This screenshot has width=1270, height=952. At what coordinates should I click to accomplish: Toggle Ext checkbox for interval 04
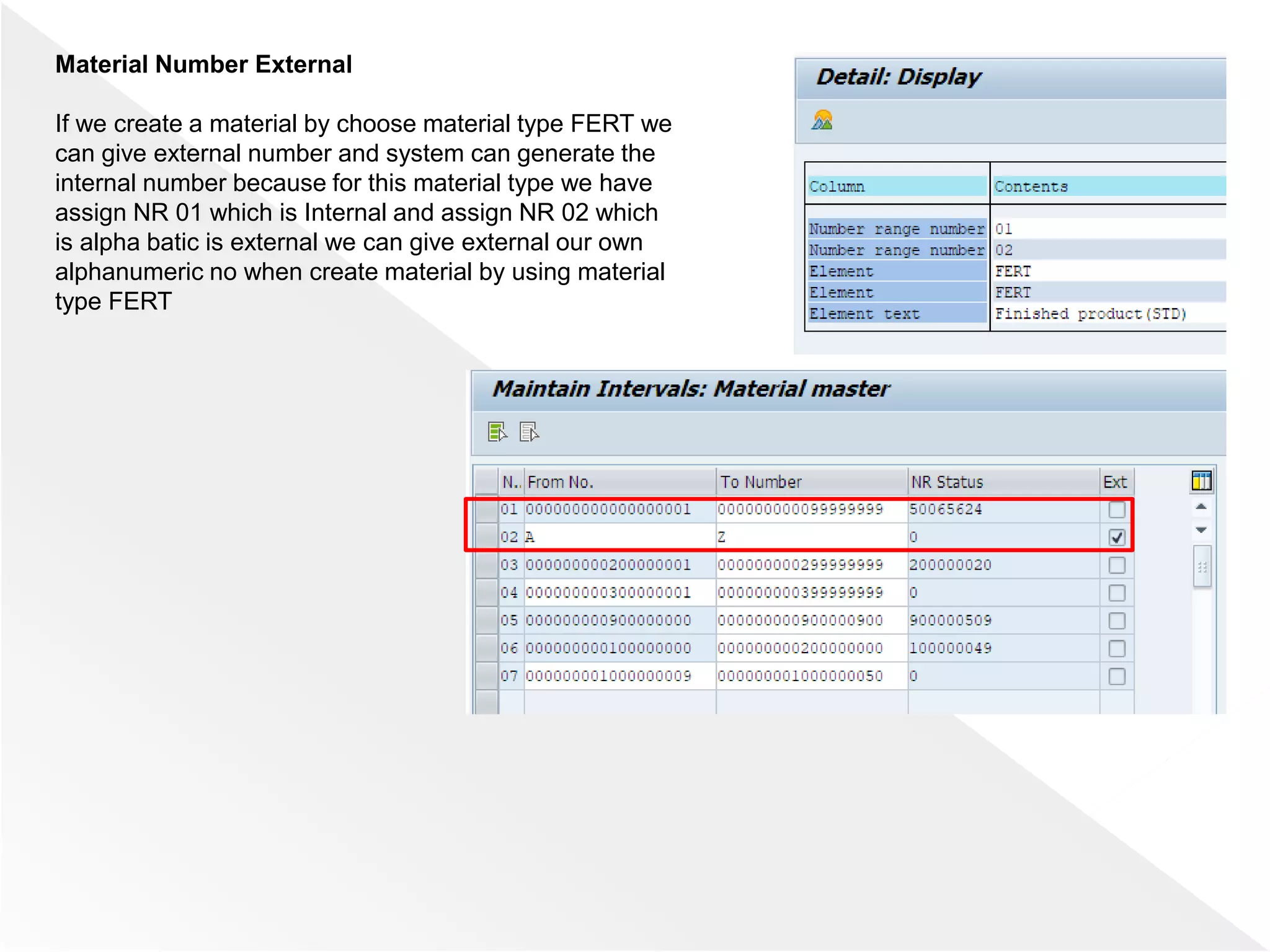(x=1117, y=593)
